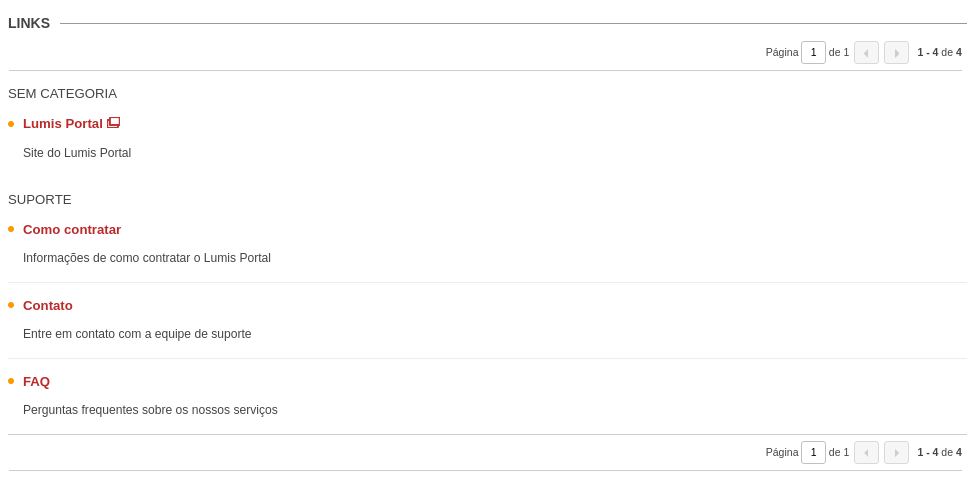Click the 'Site do Lumis Portal' description

point(77,153)
